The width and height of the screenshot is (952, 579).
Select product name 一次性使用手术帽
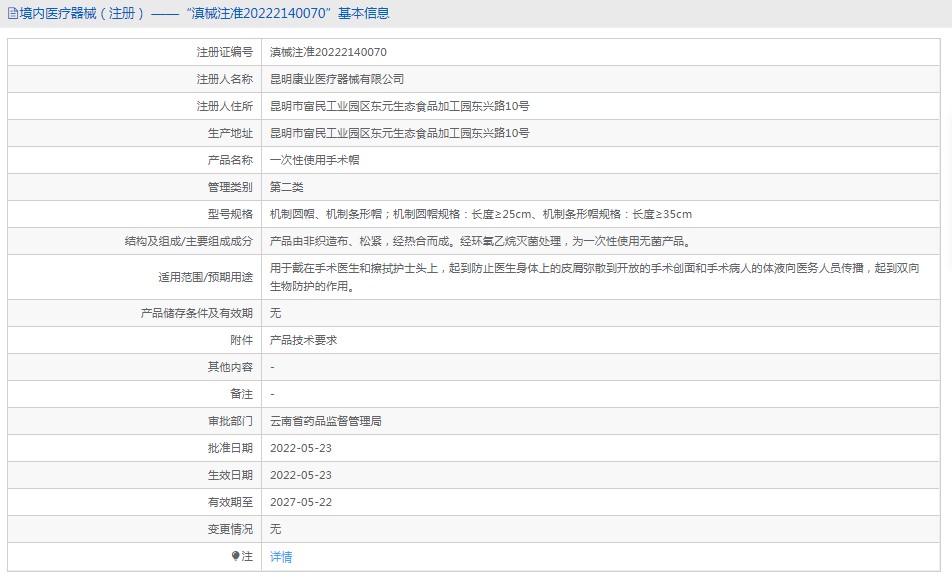[x=314, y=160]
